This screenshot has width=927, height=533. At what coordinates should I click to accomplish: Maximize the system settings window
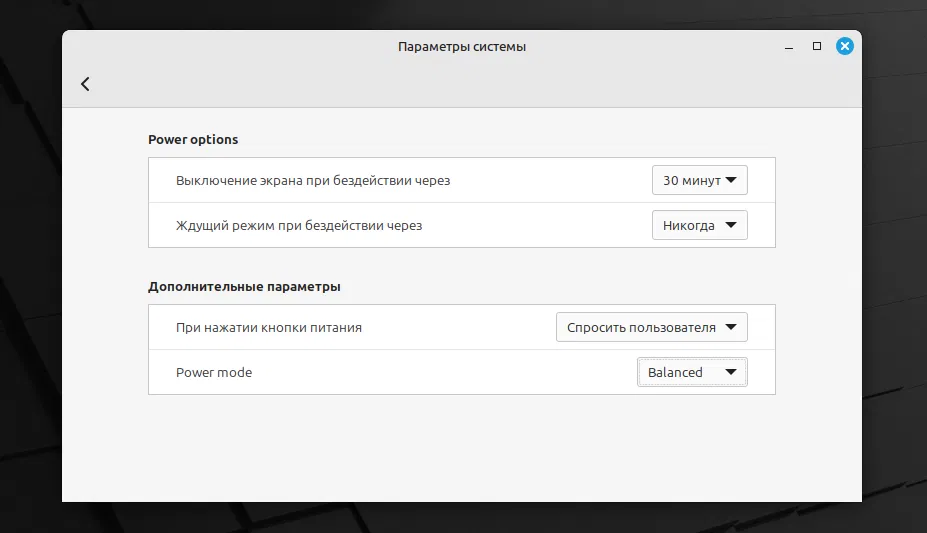[817, 46]
